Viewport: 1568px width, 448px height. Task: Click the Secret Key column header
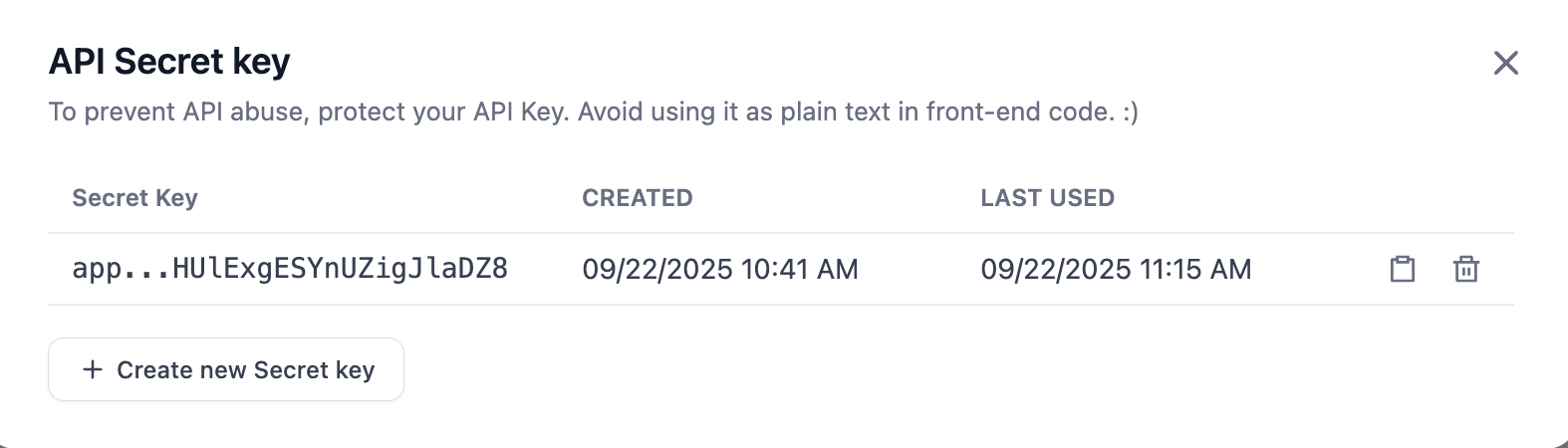tap(134, 198)
